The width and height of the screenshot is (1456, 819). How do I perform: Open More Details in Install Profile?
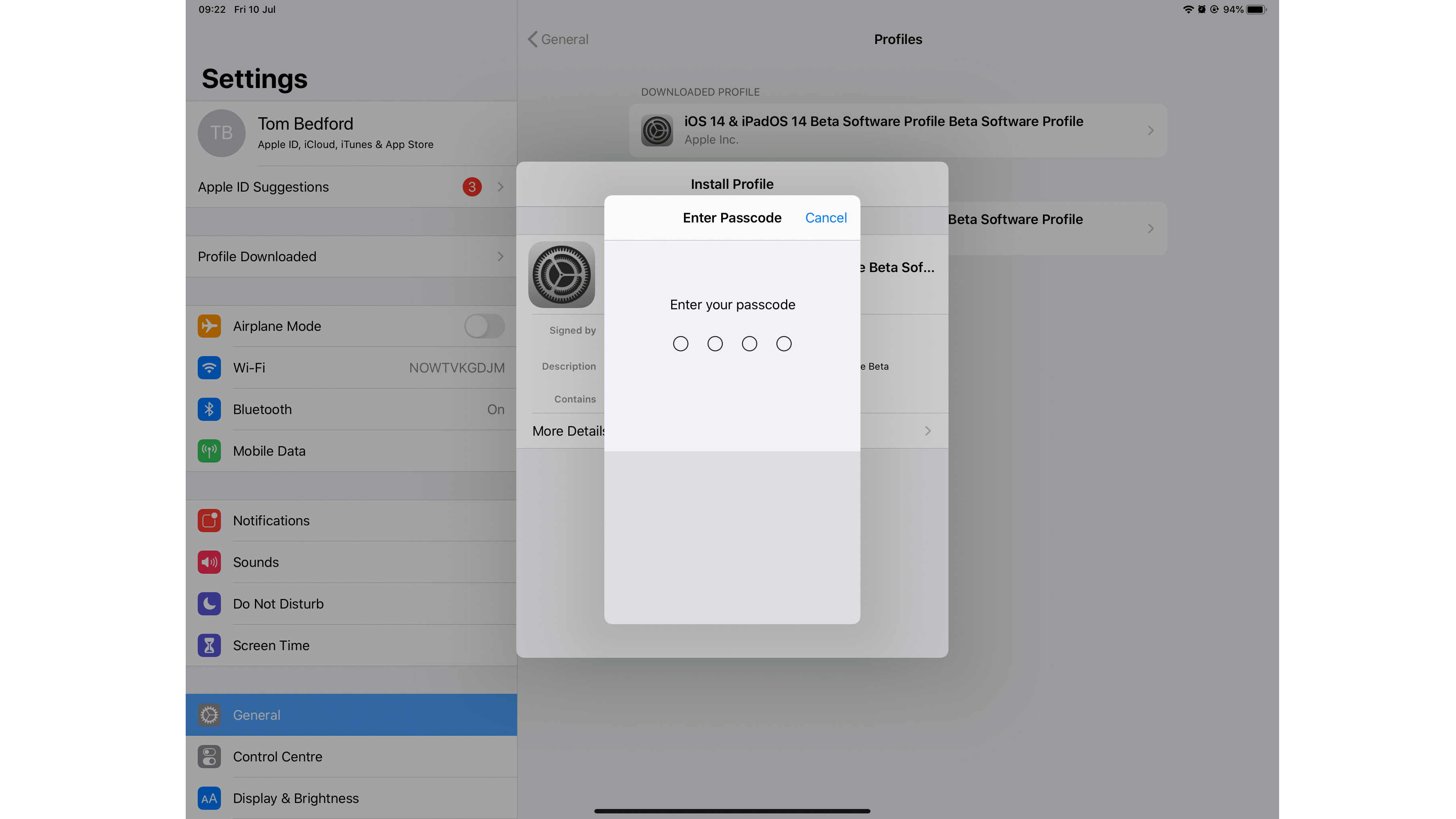(x=732, y=431)
